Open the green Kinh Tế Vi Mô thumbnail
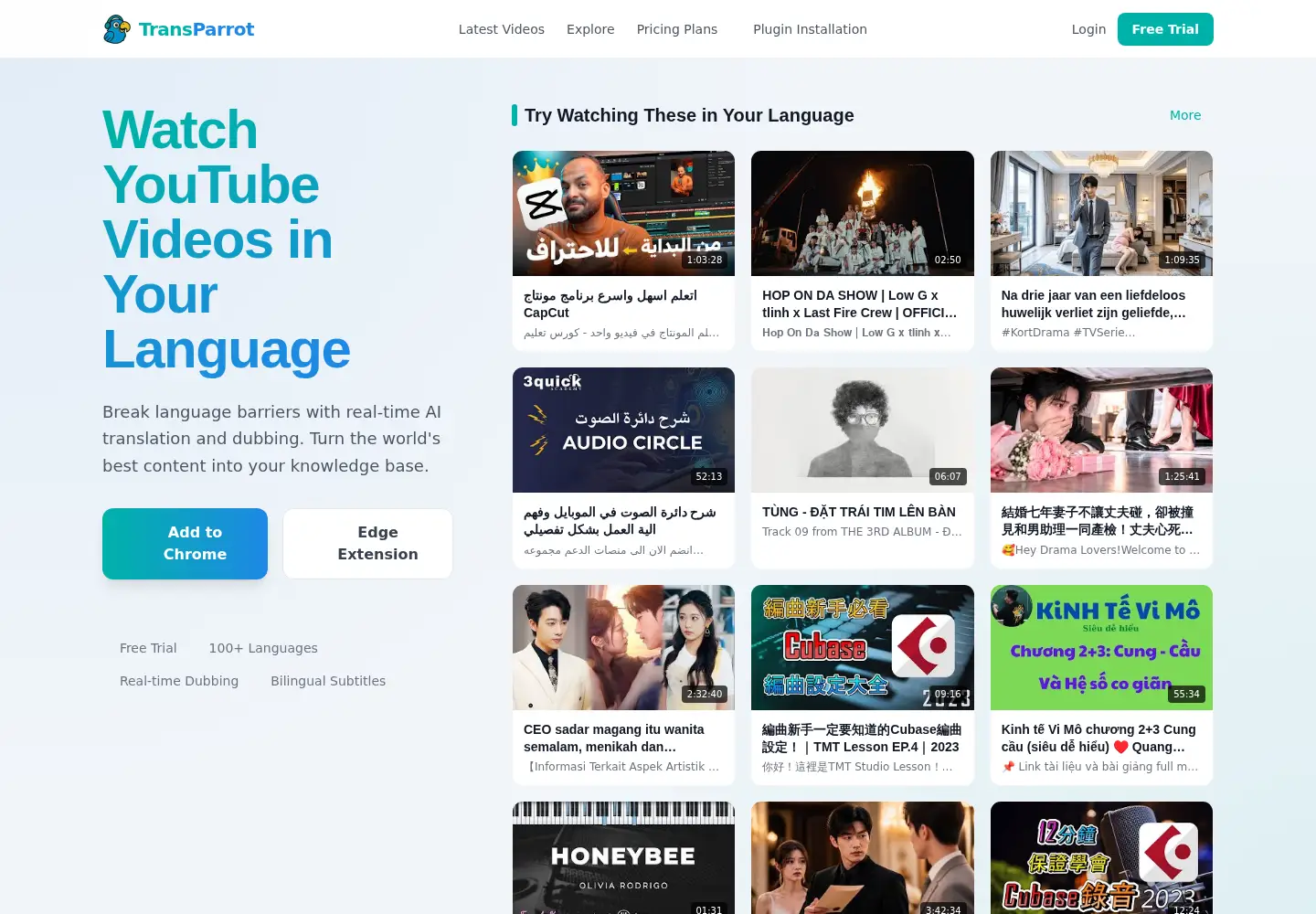The width and height of the screenshot is (1316, 914). (1101, 647)
